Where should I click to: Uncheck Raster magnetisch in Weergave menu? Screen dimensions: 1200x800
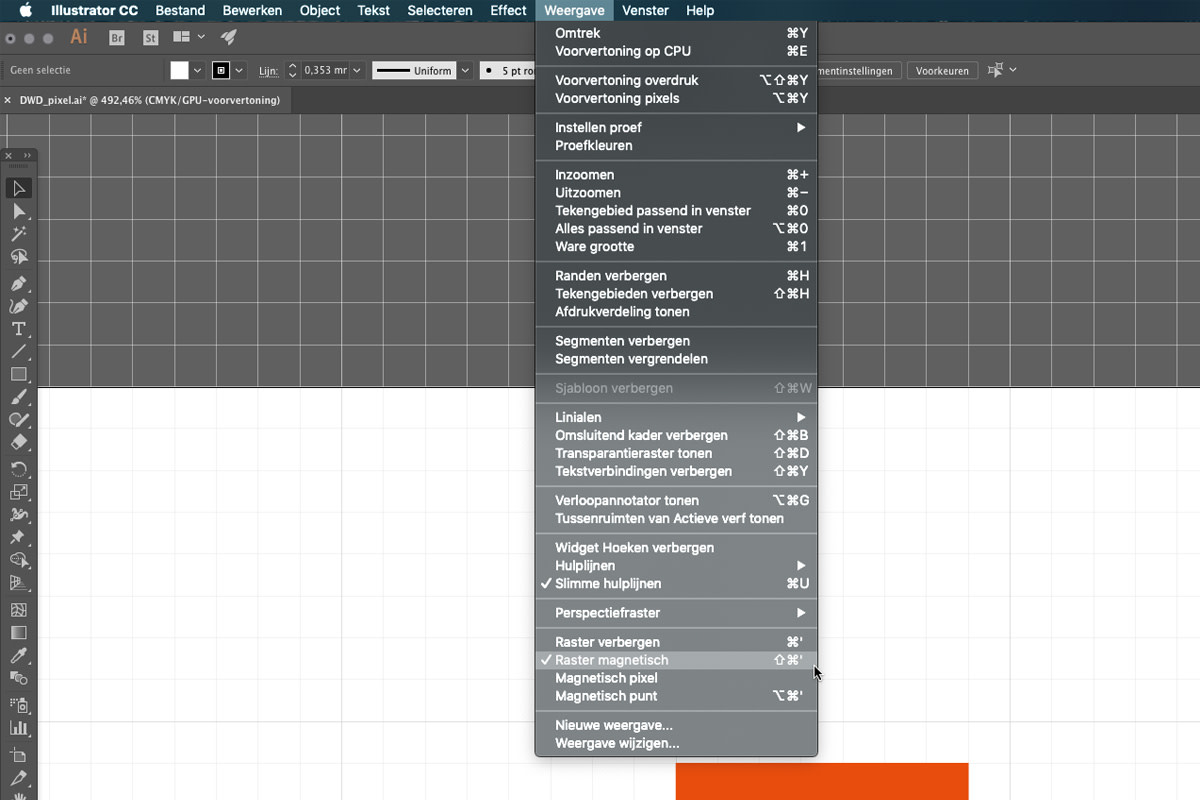[x=677, y=660]
